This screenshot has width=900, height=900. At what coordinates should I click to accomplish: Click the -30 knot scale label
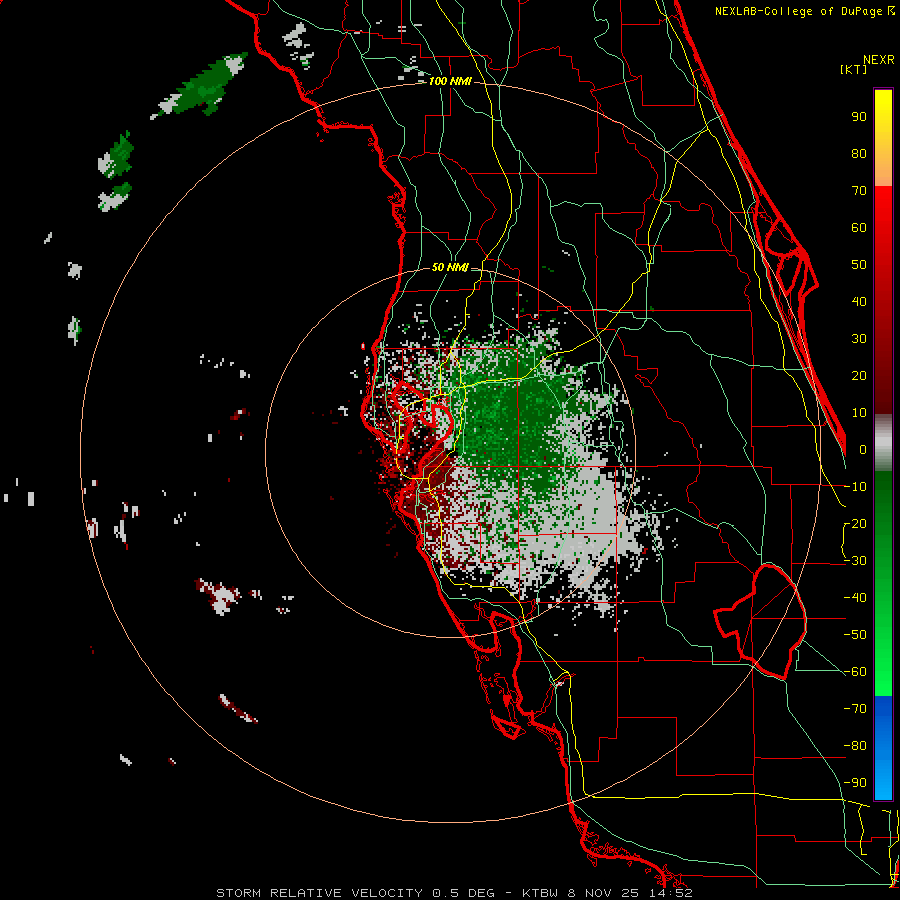click(855, 561)
